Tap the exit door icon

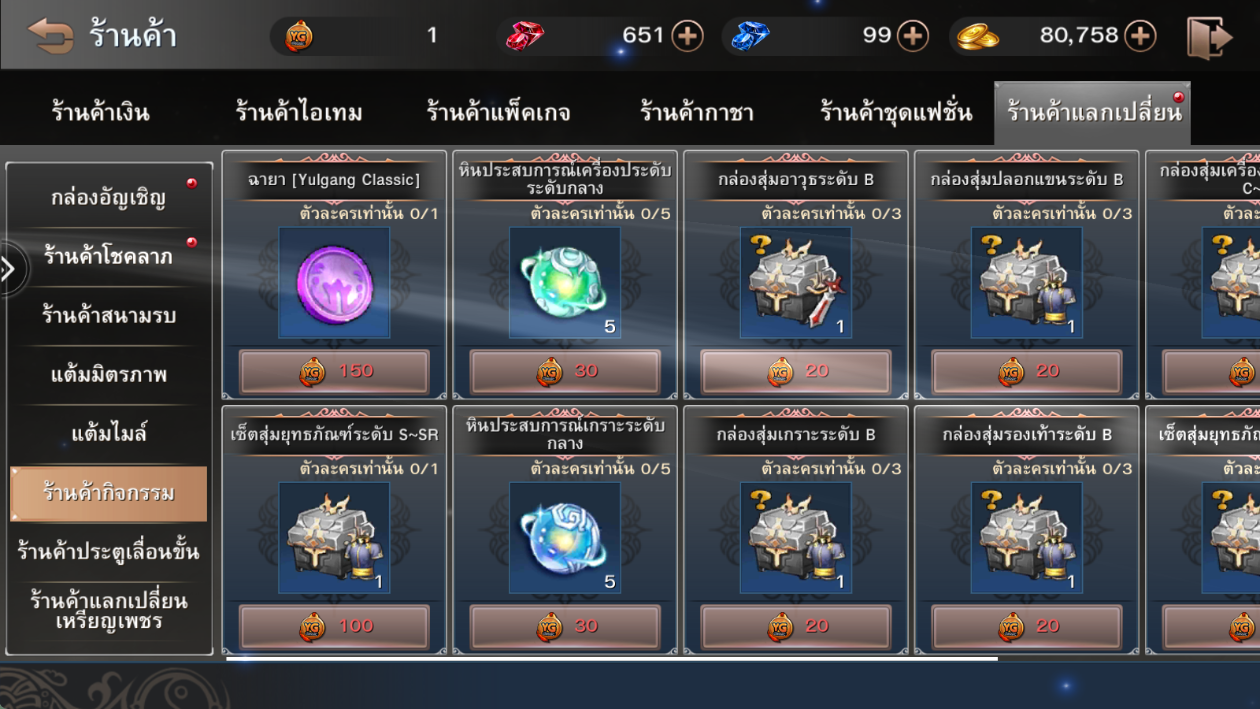click(x=1209, y=37)
